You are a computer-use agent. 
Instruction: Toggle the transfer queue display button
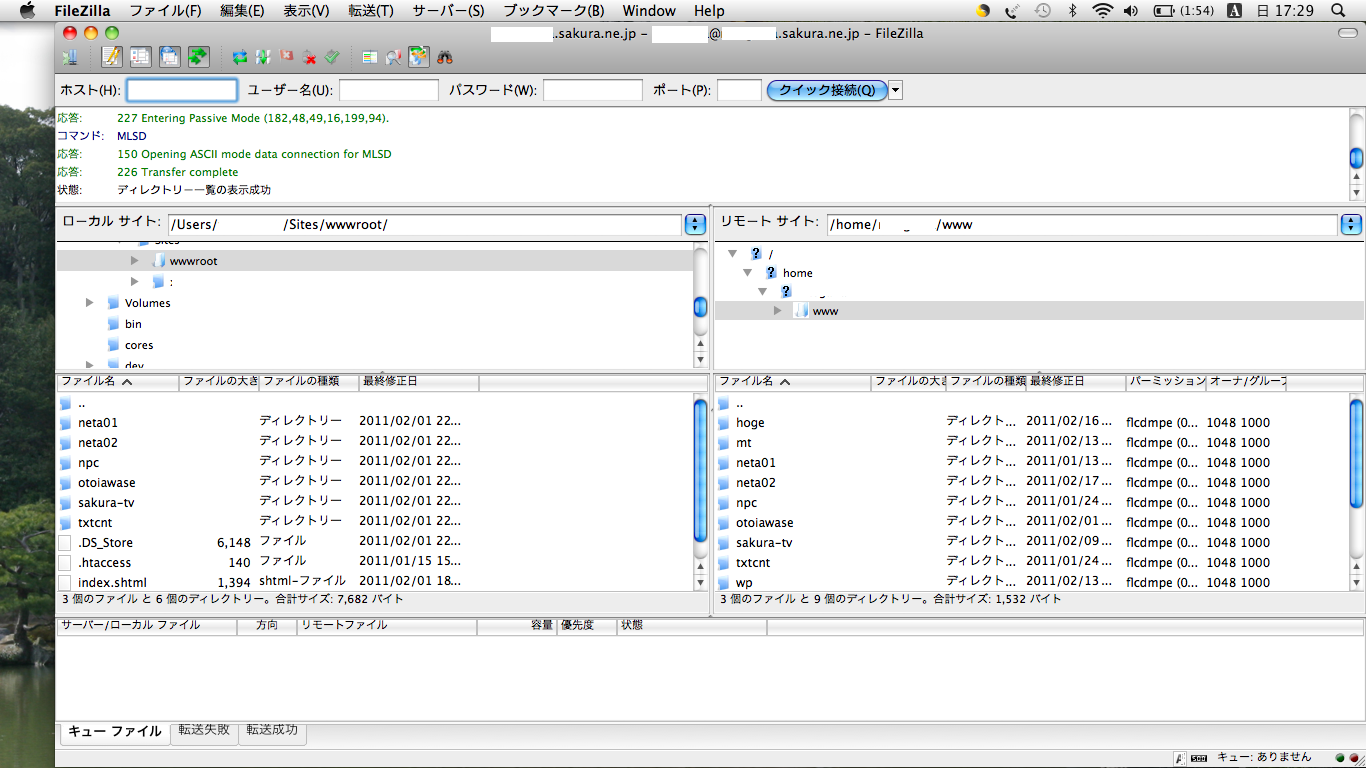pyautogui.click(x=198, y=57)
